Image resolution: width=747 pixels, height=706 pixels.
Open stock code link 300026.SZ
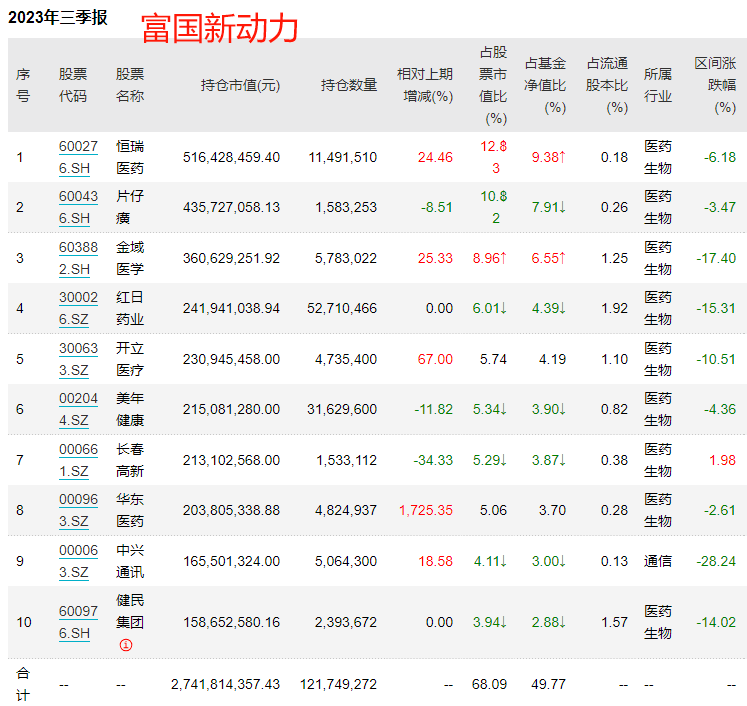[78, 308]
